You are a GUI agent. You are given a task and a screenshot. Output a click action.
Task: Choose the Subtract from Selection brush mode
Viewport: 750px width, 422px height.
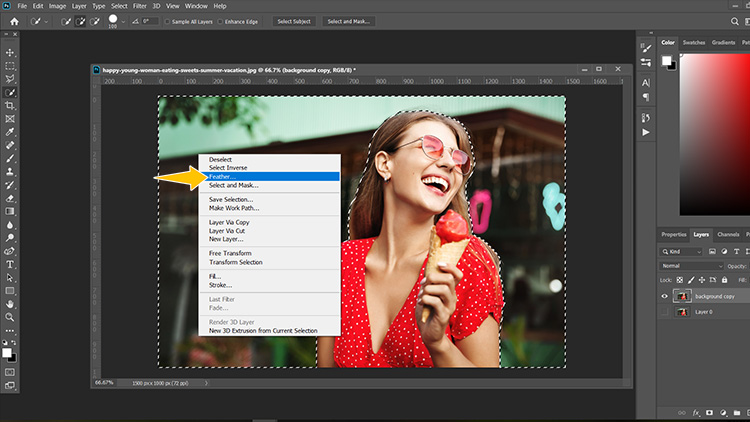[95, 22]
